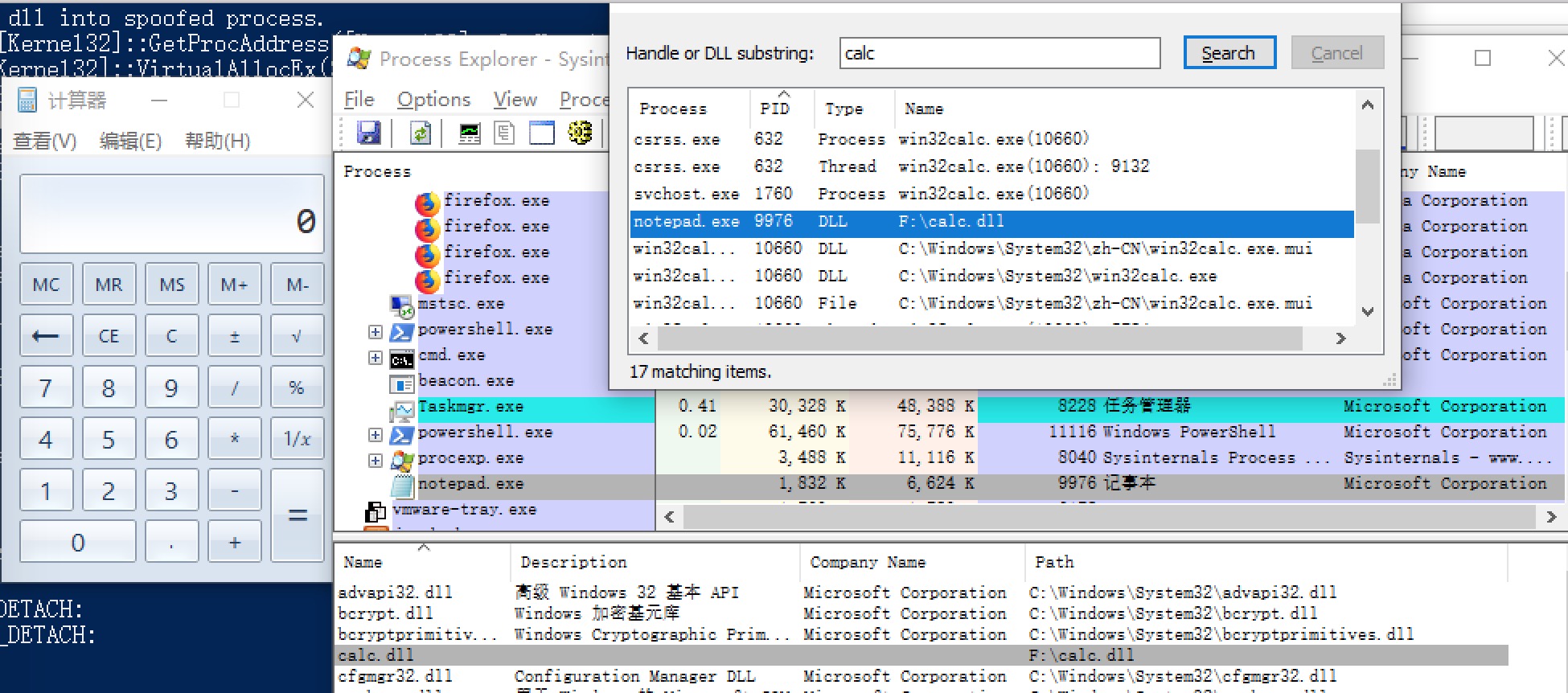Viewport: 1568px width, 693px height.
Task: Select the notepad.exe row in process tree
Action: pos(950,484)
